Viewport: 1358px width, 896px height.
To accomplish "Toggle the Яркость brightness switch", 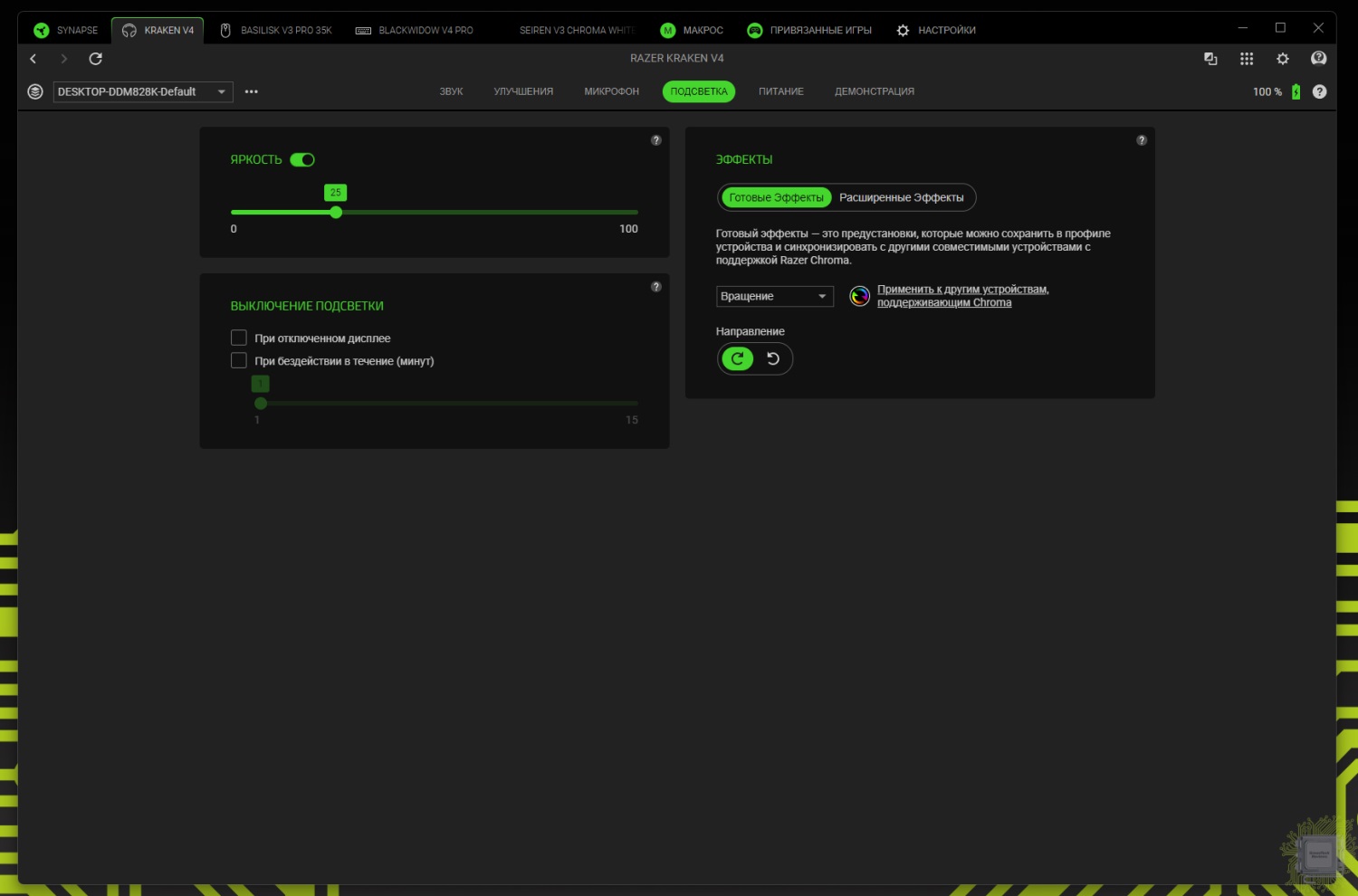I will (x=302, y=160).
